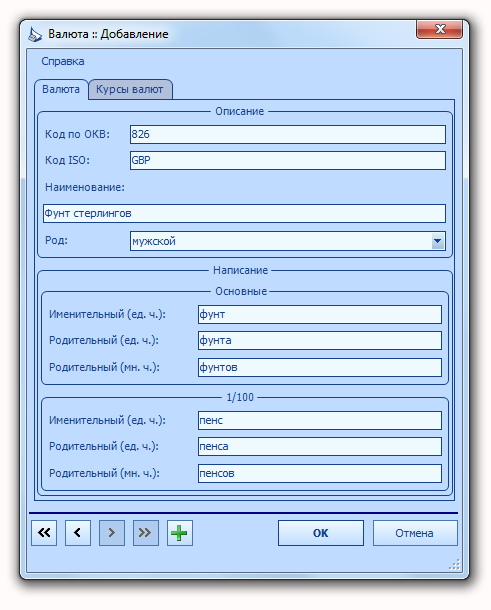
Task: Click the Код ISO input field
Action: point(288,160)
